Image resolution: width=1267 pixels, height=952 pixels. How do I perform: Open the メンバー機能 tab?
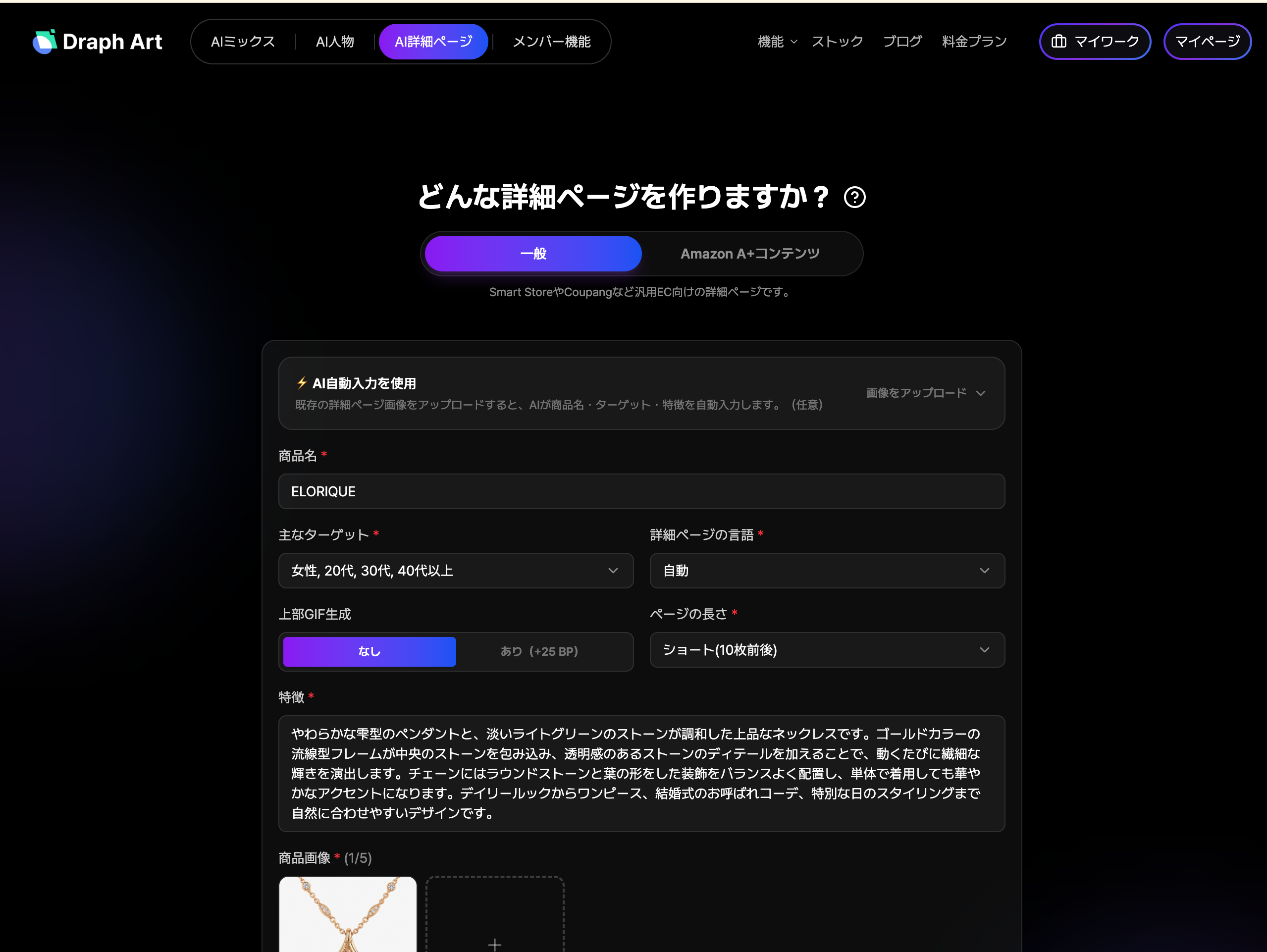[x=551, y=42]
